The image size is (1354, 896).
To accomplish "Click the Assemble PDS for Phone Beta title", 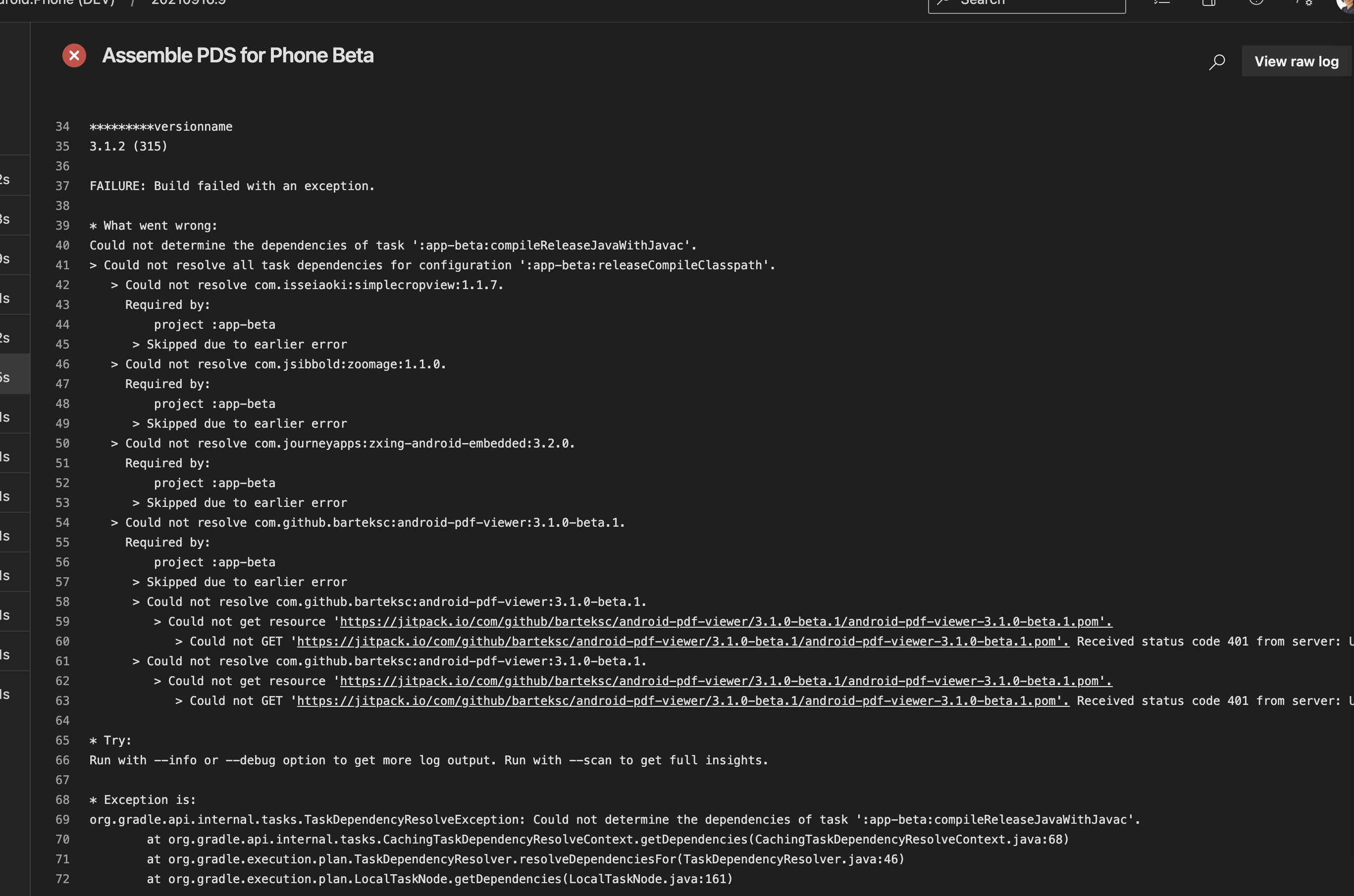I will click(238, 55).
